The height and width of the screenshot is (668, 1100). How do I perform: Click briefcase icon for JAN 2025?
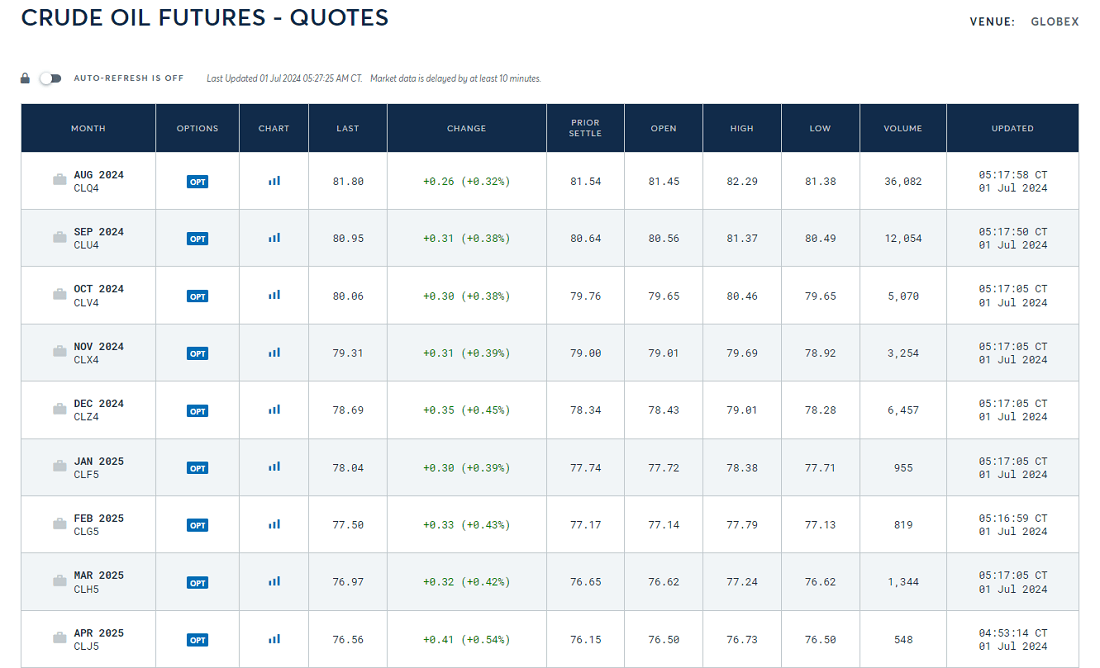[60, 466]
